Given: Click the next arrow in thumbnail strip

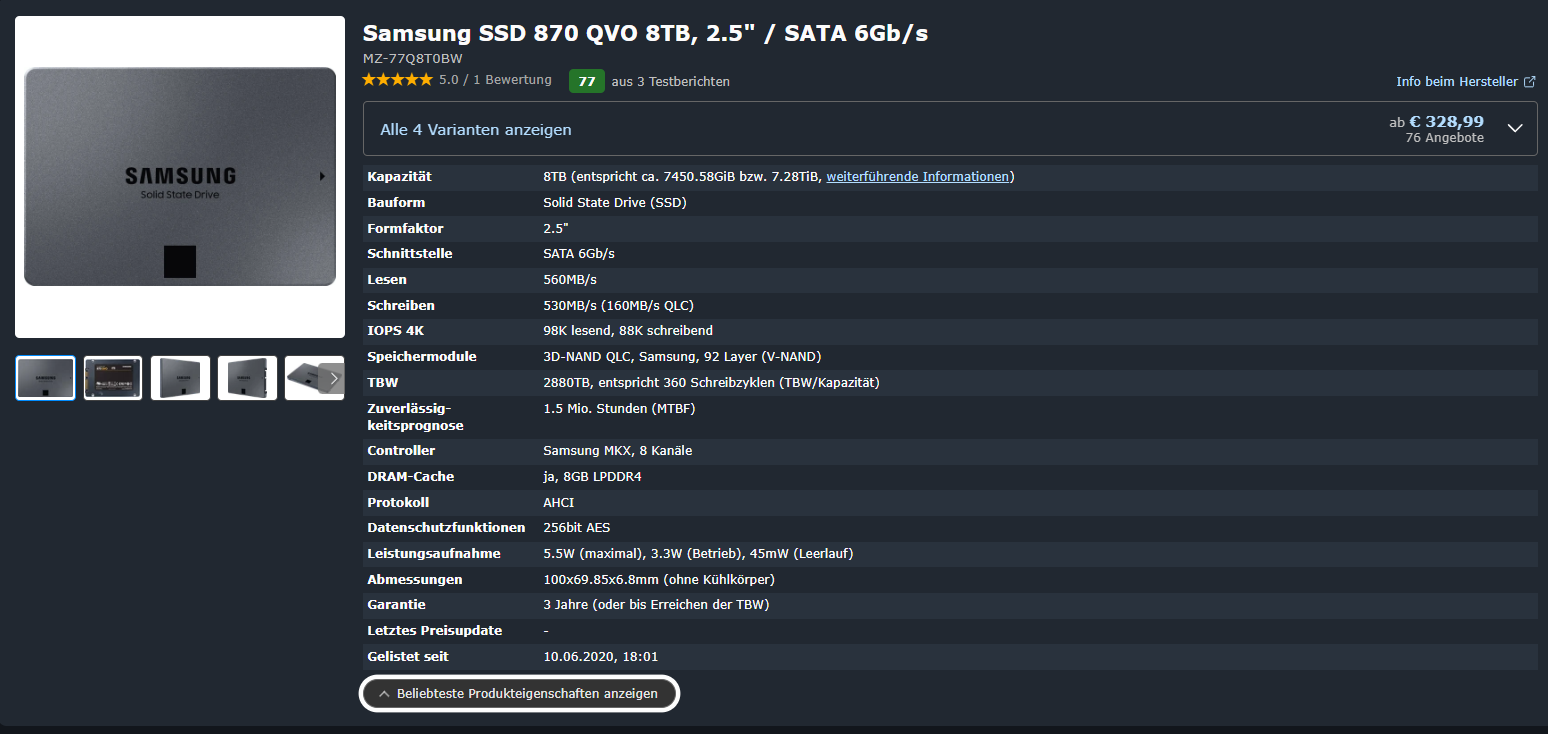Looking at the screenshot, I should click(x=333, y=378).
